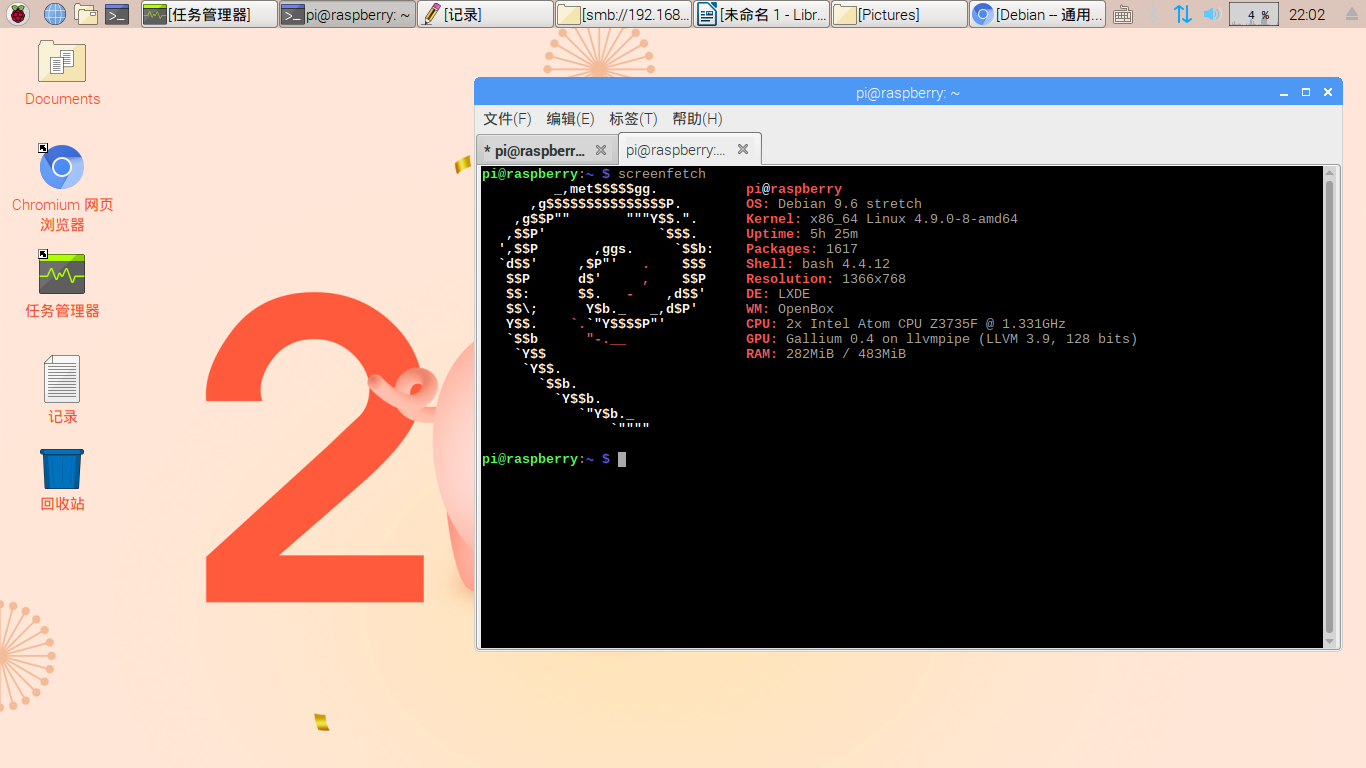Open the 帮助(H) menu in terminal
This screenshot has height=768, width=1366.
click(x=697, y=118)
